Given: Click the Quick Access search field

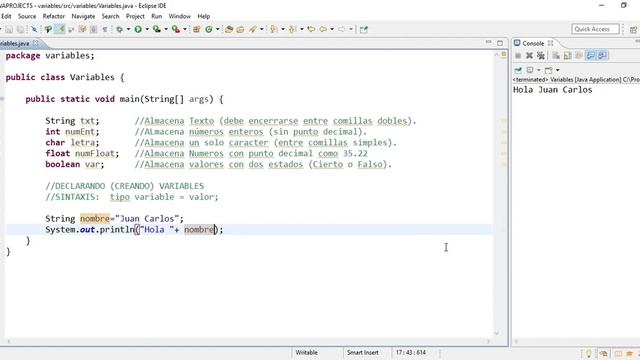Looking at the screenshot, I should click(x=596, y=29).
